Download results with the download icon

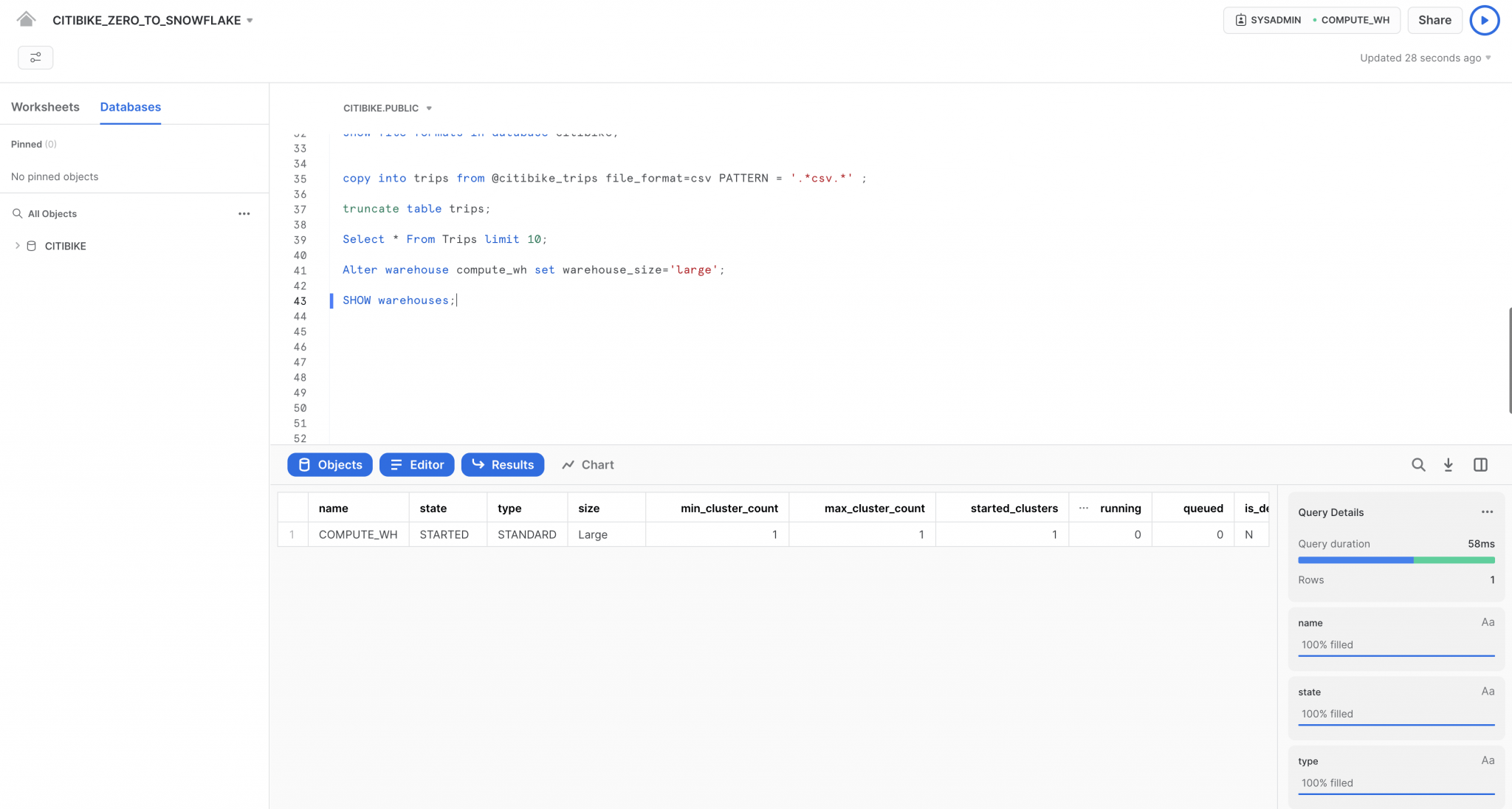click(1449, 465)
